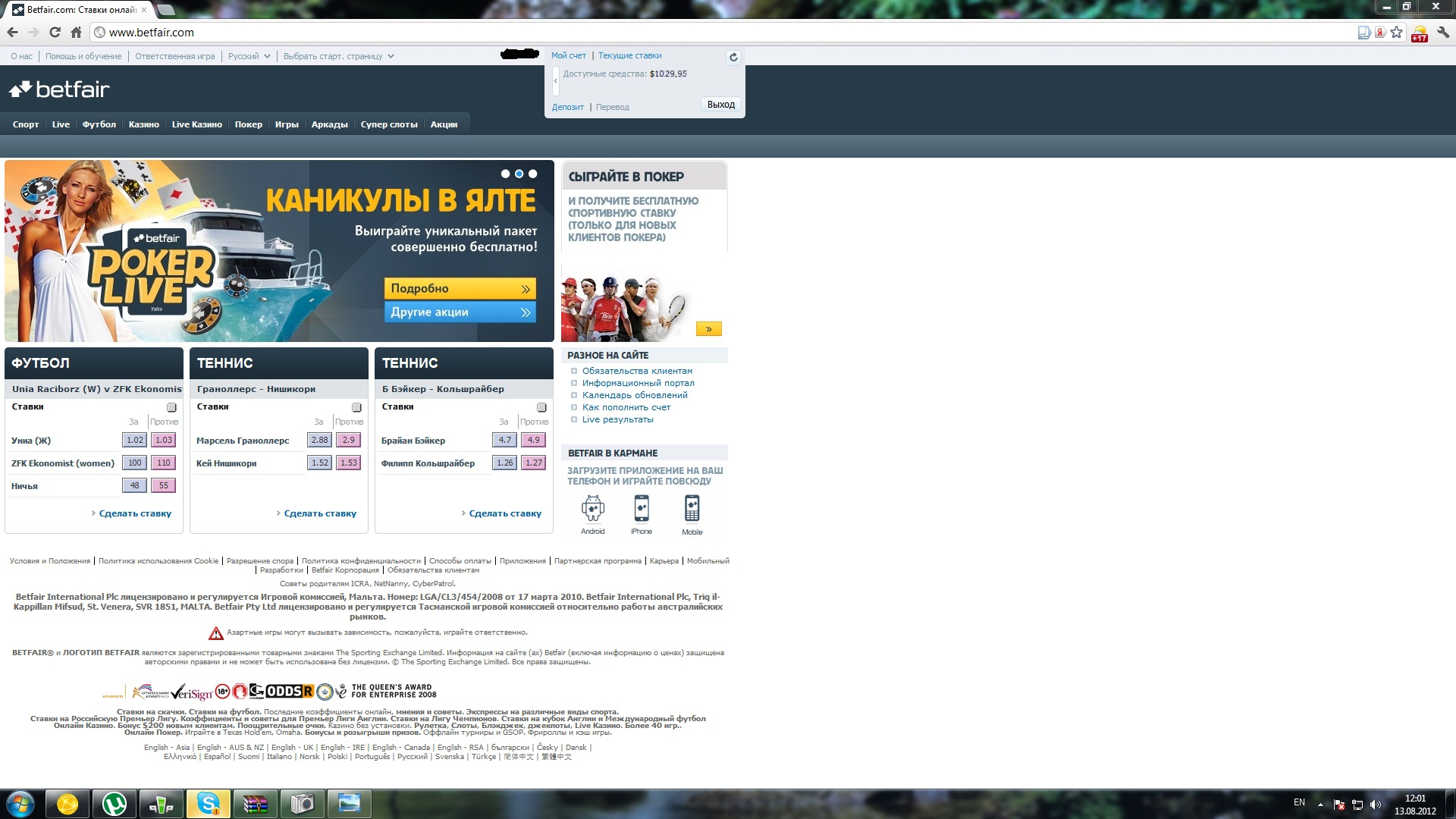1456x819 pixels.
Task: Open Акции menu item
Action: 444,124
